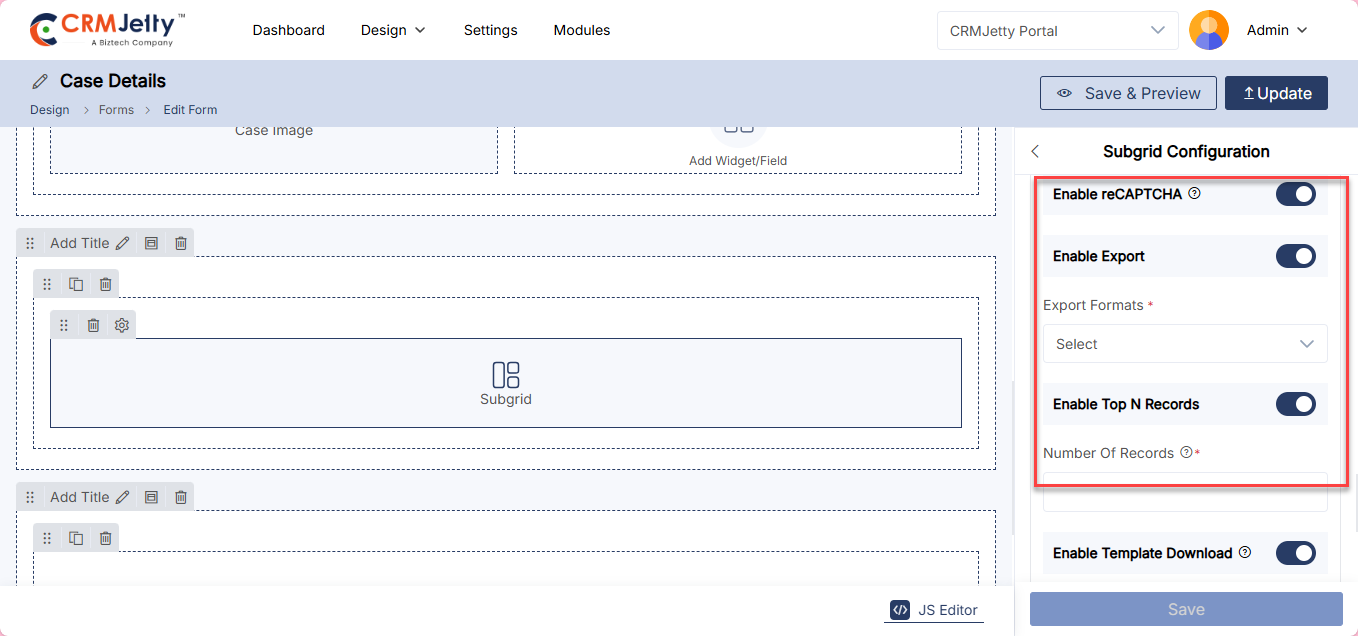
Task: Delete the Subgrid widget using trash icon
Action: pyautogui.click(x=93, y=325)
